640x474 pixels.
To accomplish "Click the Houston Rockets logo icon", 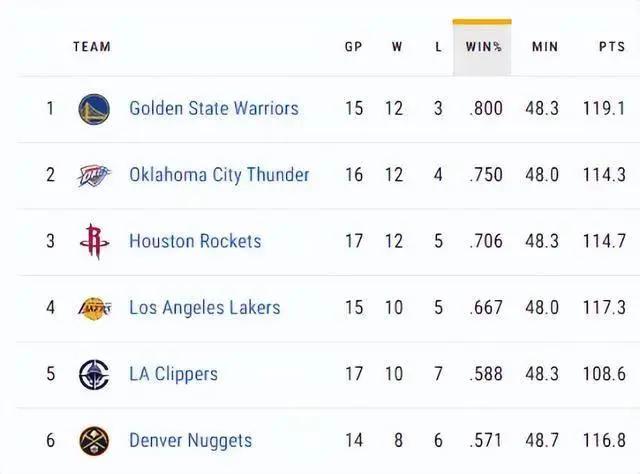I will pyautogui.click(x=94, y=242).
